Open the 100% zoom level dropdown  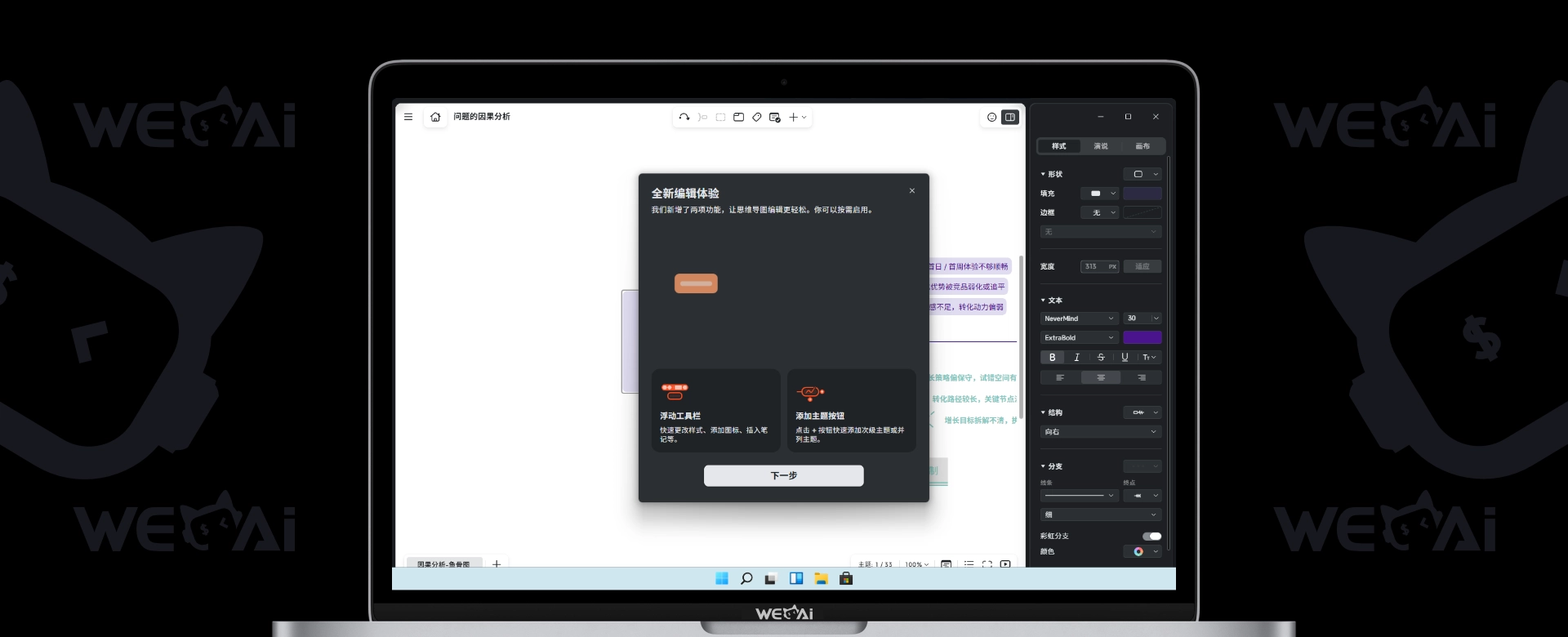[x=916, y=563]
